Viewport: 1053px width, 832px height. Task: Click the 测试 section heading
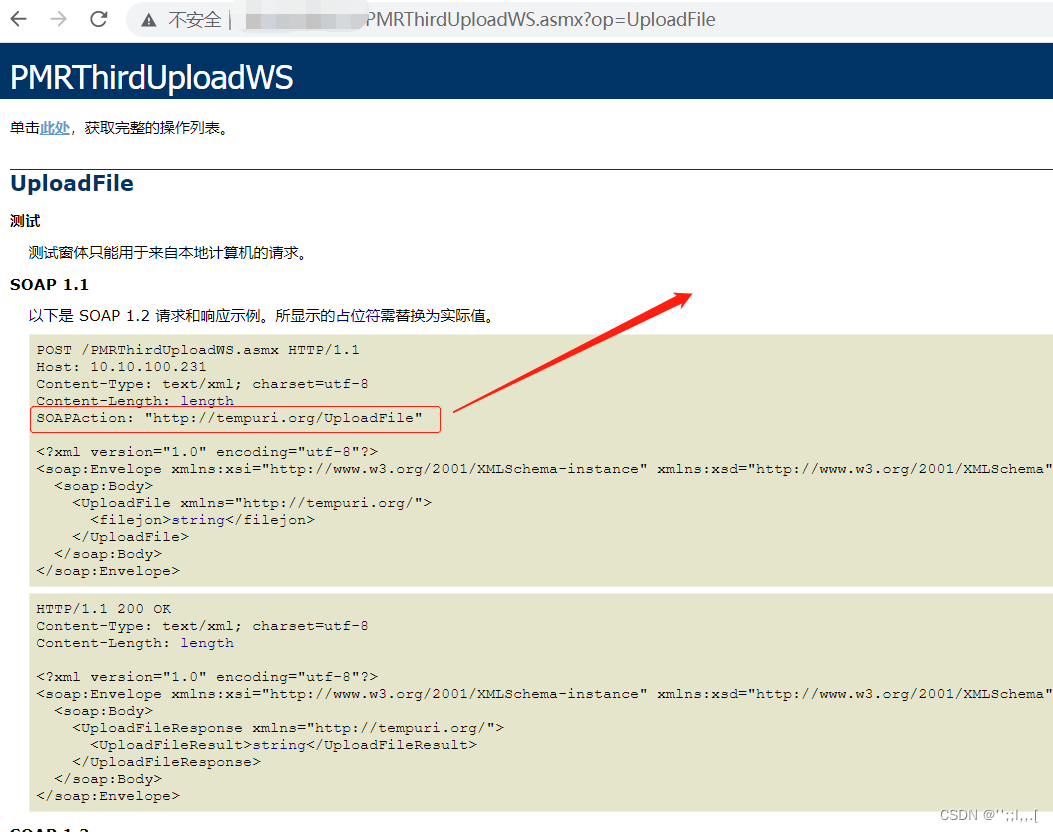pos(24,220)
